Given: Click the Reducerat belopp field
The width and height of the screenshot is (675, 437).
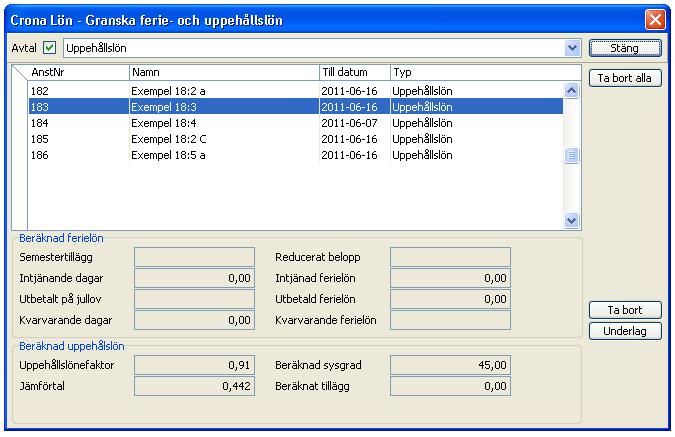Looking at the screenshot, I should pos(450,257).
